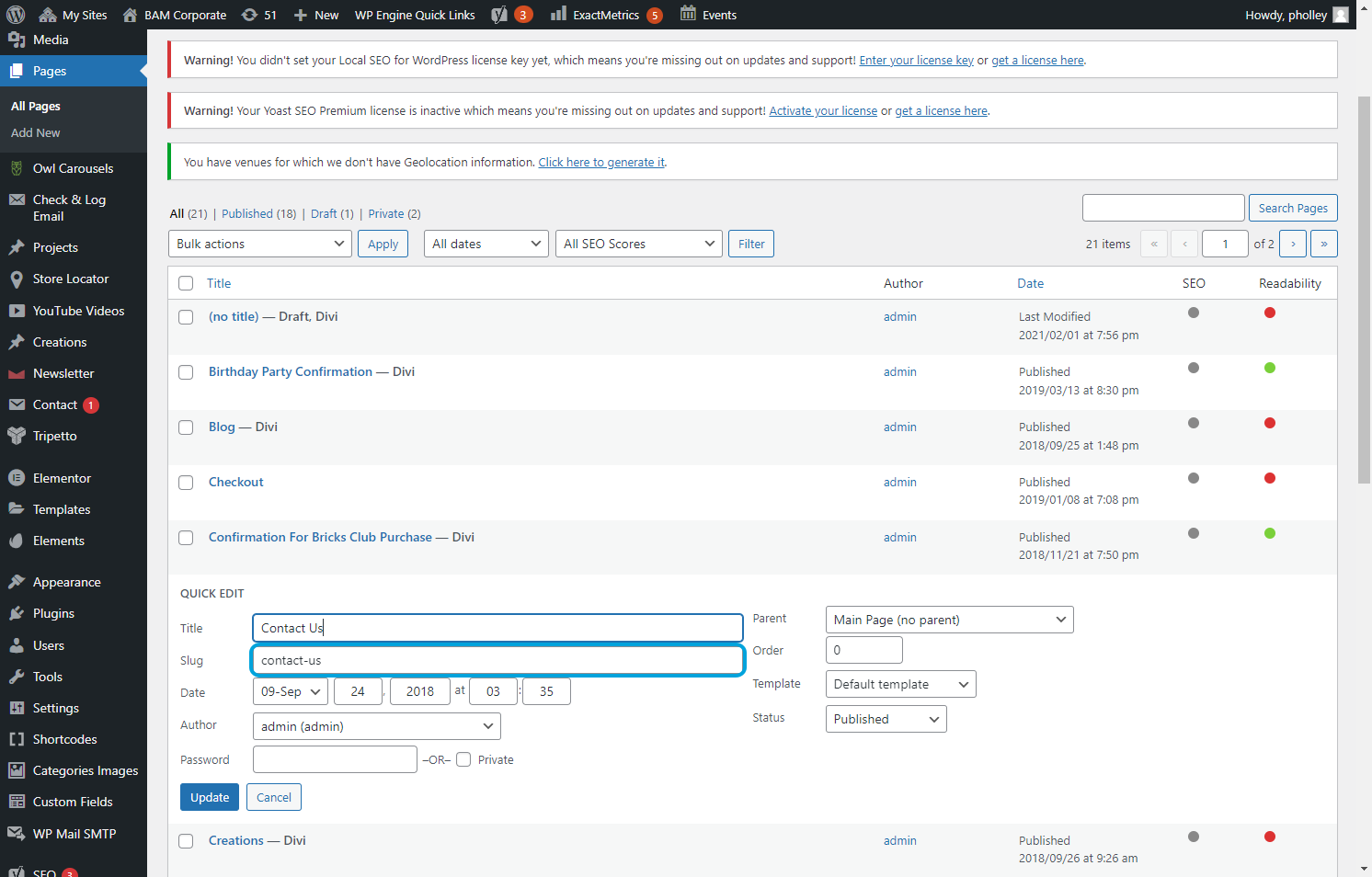Open Owl Carousels sidebar icon

(17, 168)
